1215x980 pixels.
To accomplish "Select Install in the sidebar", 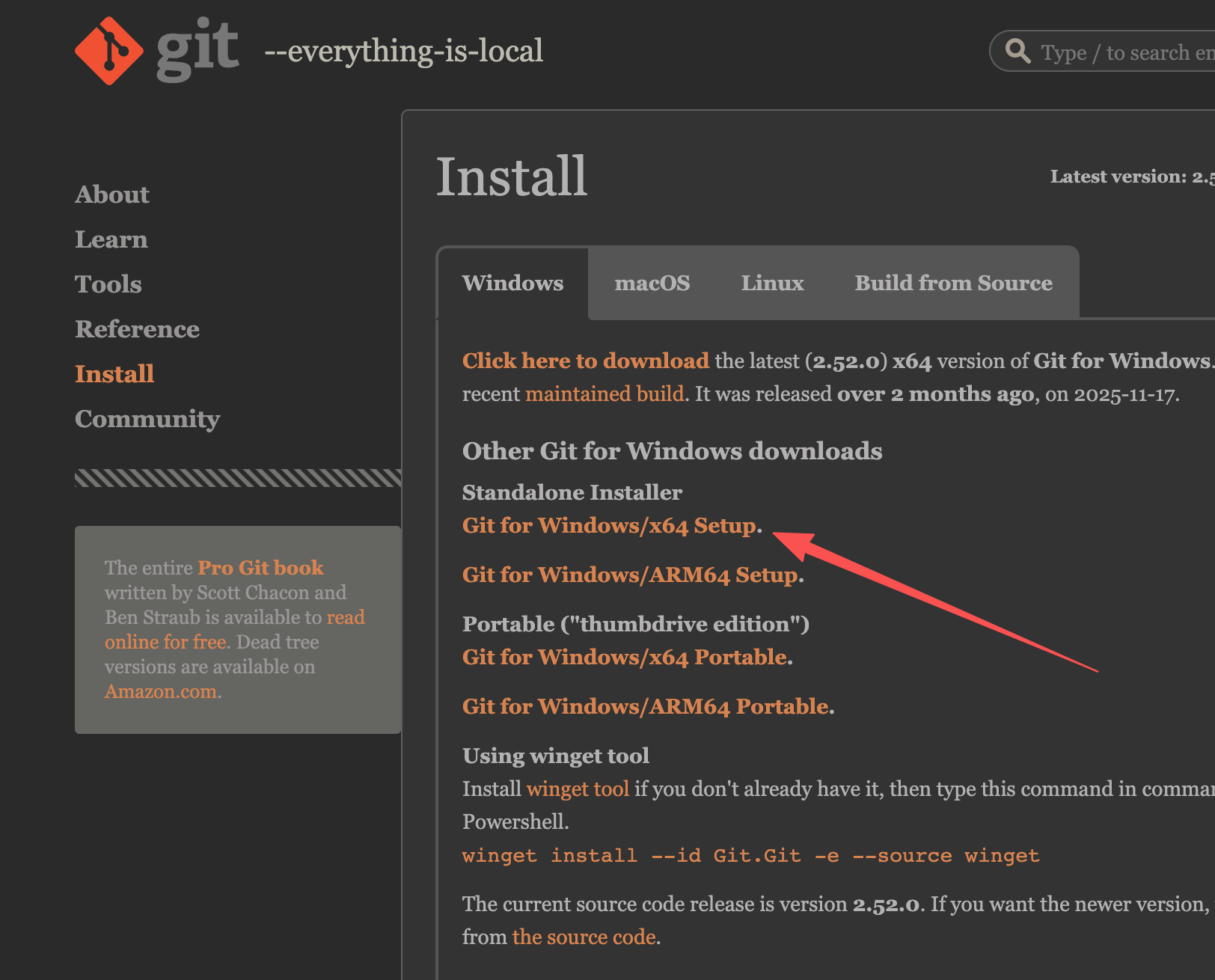I will [114, 373].
